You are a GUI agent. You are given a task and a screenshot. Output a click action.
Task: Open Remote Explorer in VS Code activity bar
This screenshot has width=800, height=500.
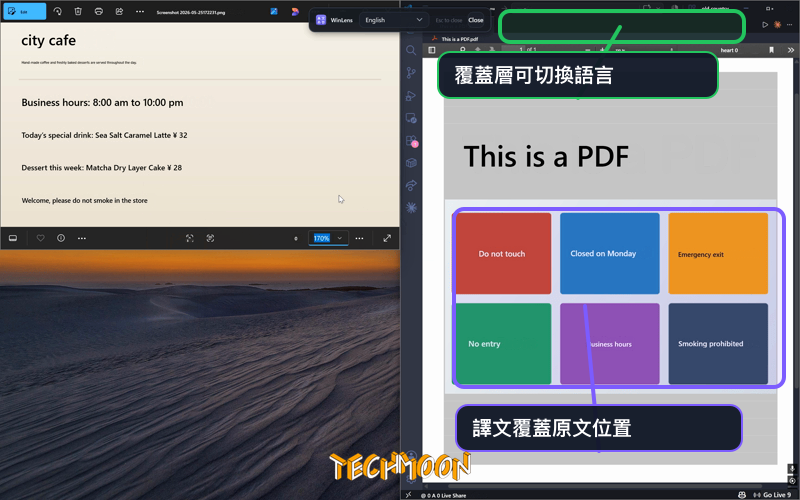coord(411,118)
